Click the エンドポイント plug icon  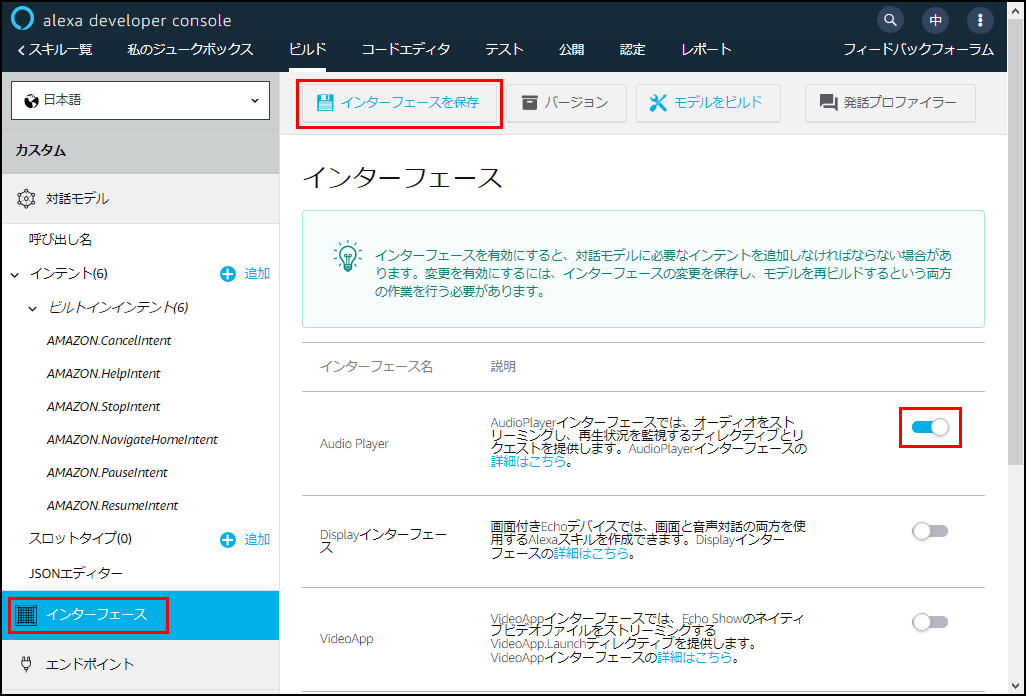point(26,664)
